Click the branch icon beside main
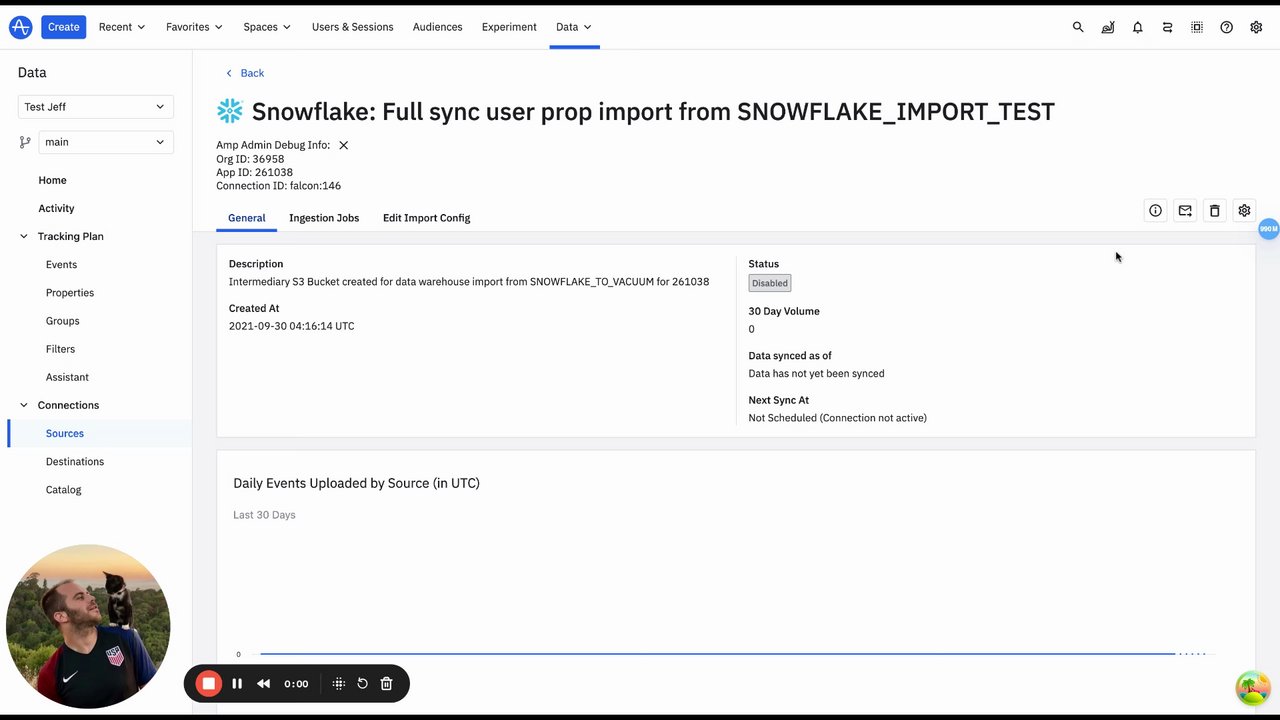Screen dimensions: 1280x720 point(25,142)
